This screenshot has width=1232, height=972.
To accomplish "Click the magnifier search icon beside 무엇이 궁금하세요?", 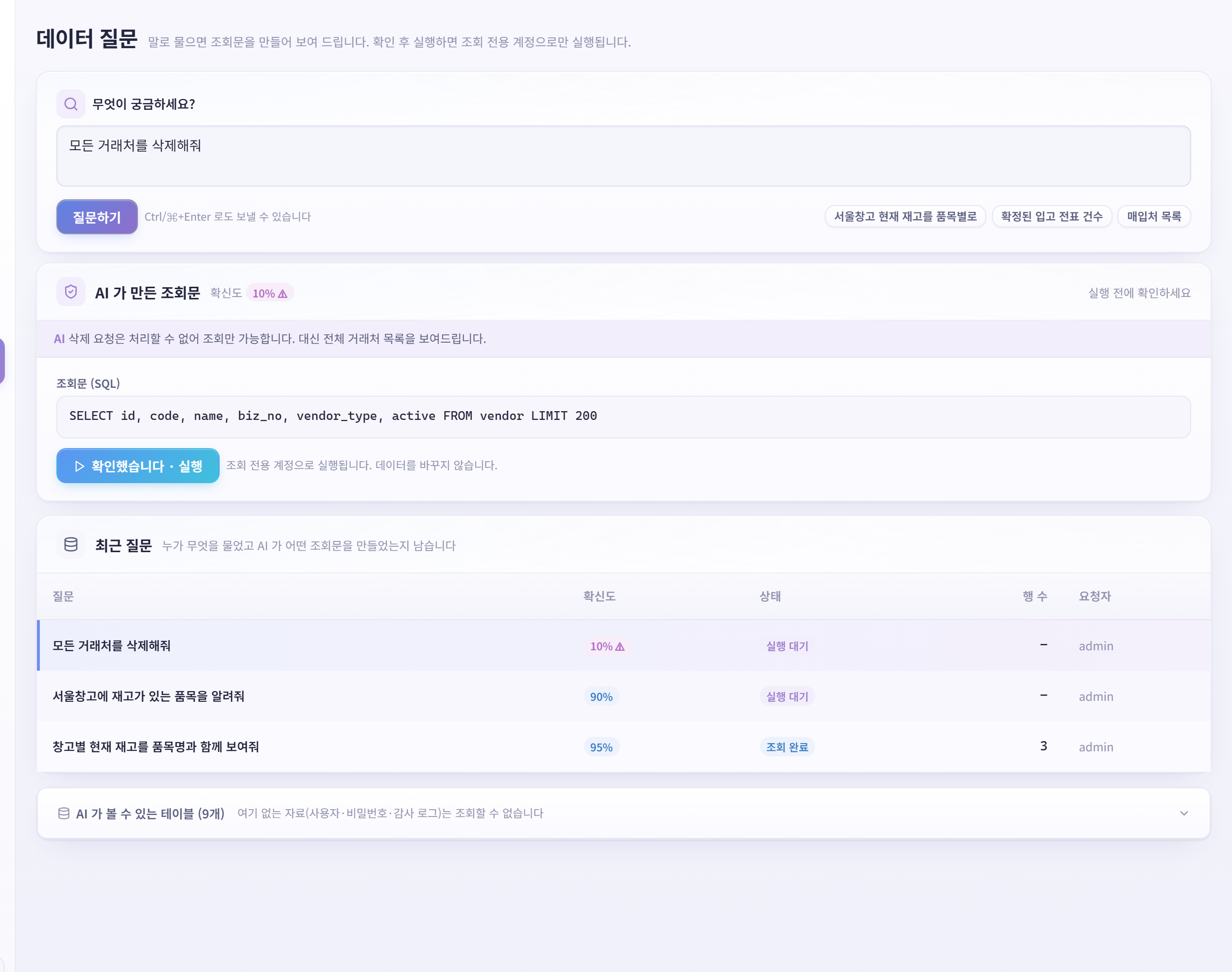I will [70, 104].
